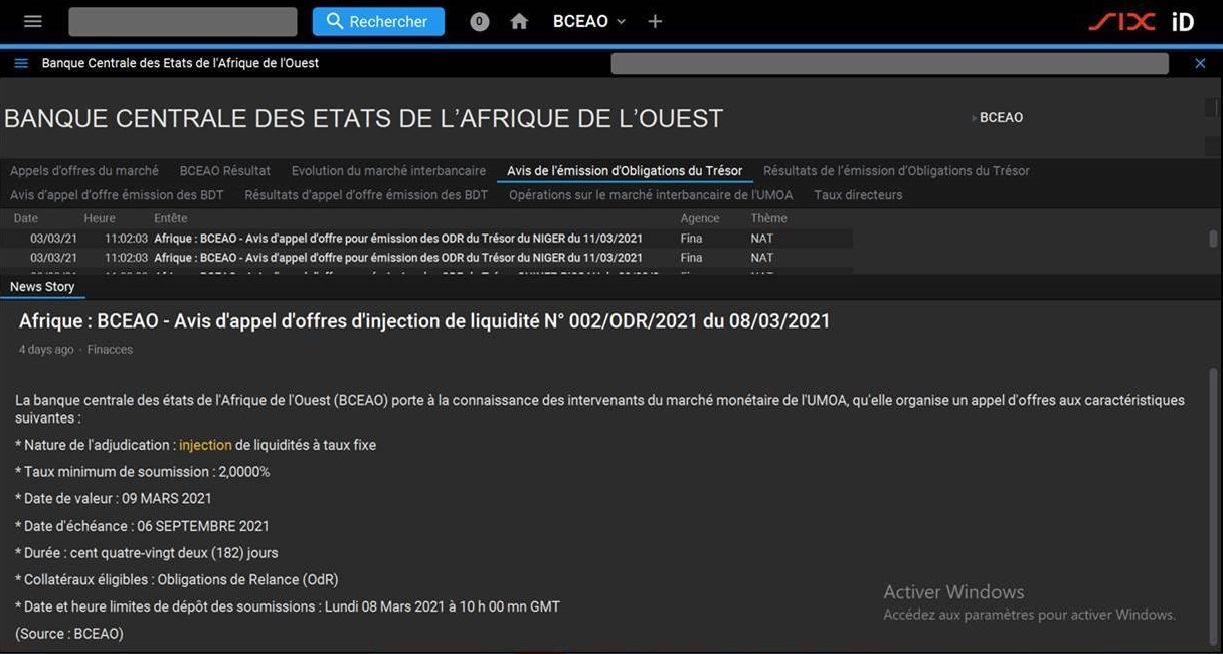Sort news list by Heure column
1223x654 pixels.
click(x=99, y=218)
